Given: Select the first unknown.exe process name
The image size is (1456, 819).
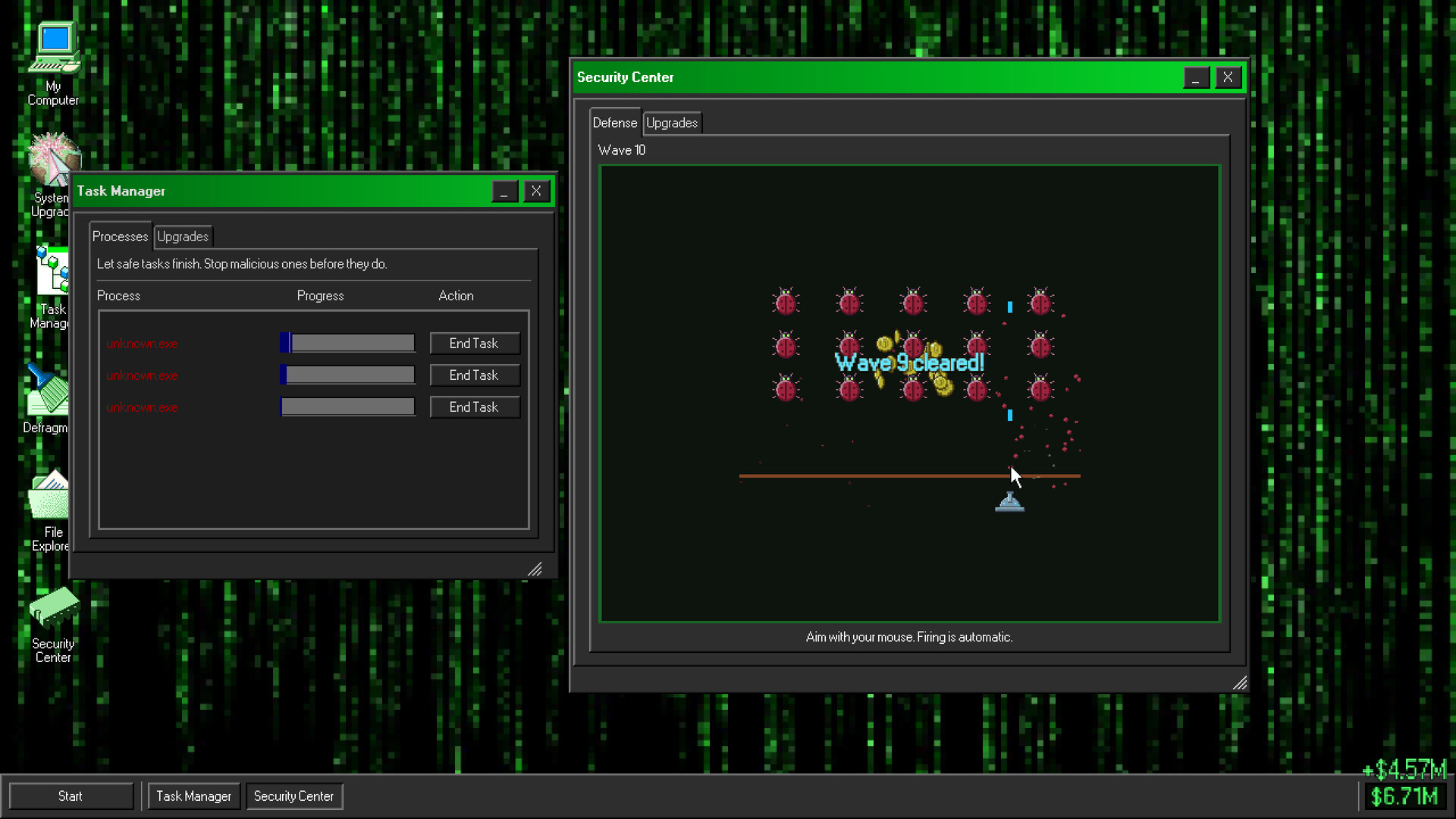Looking at the screenshot, I should pos(142,344).
